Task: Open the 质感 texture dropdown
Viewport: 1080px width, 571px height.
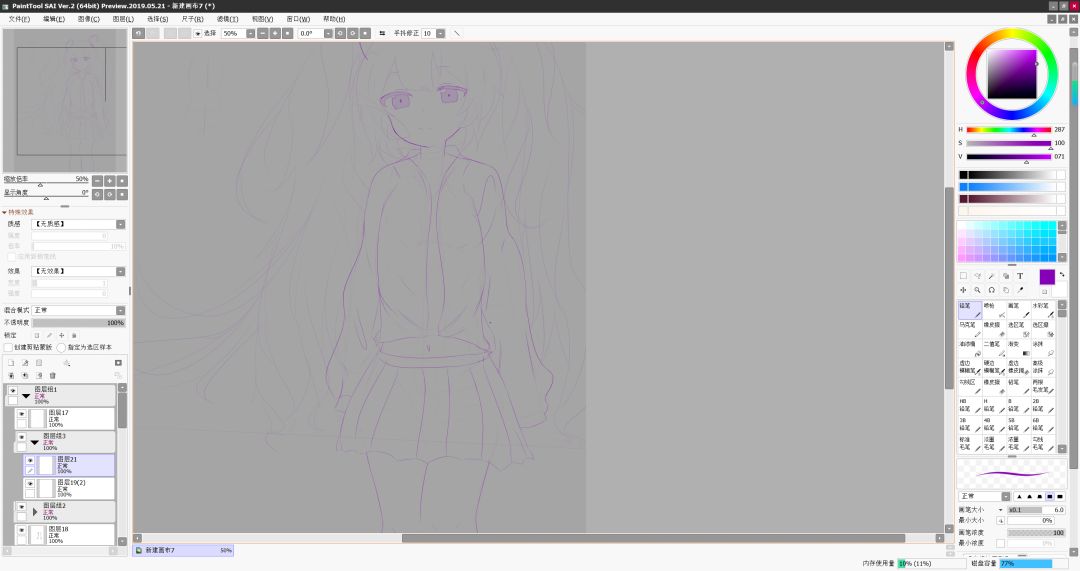Action: coord(79,225)
